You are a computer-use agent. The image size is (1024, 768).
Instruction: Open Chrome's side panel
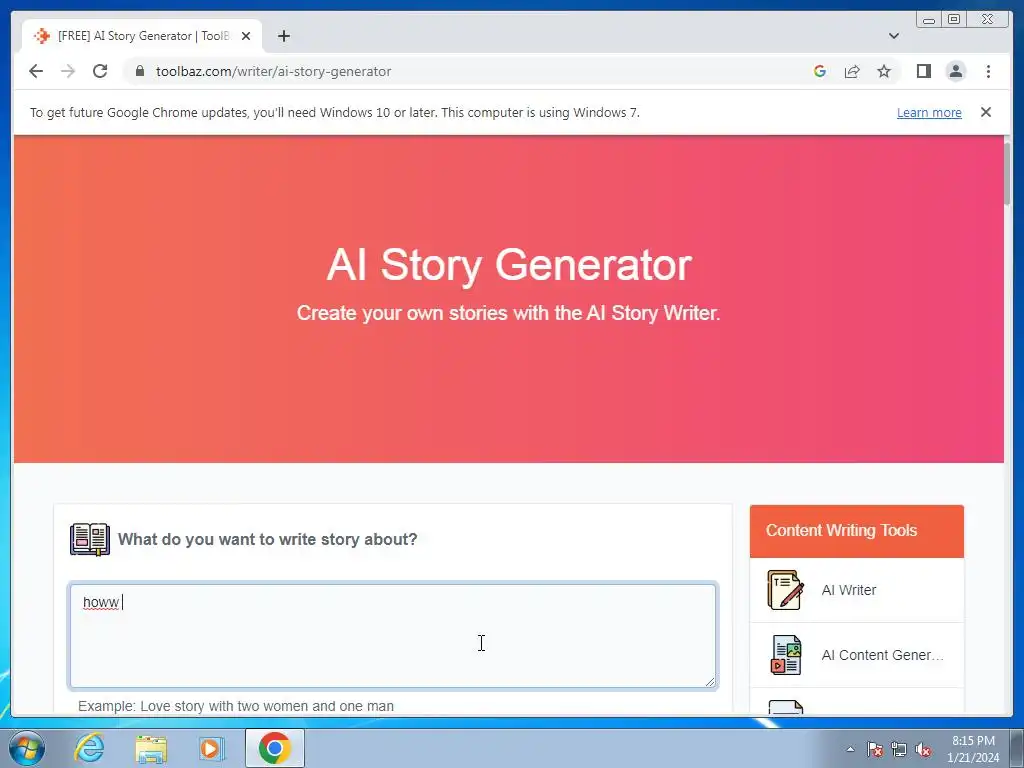click(x=923, y=71)
